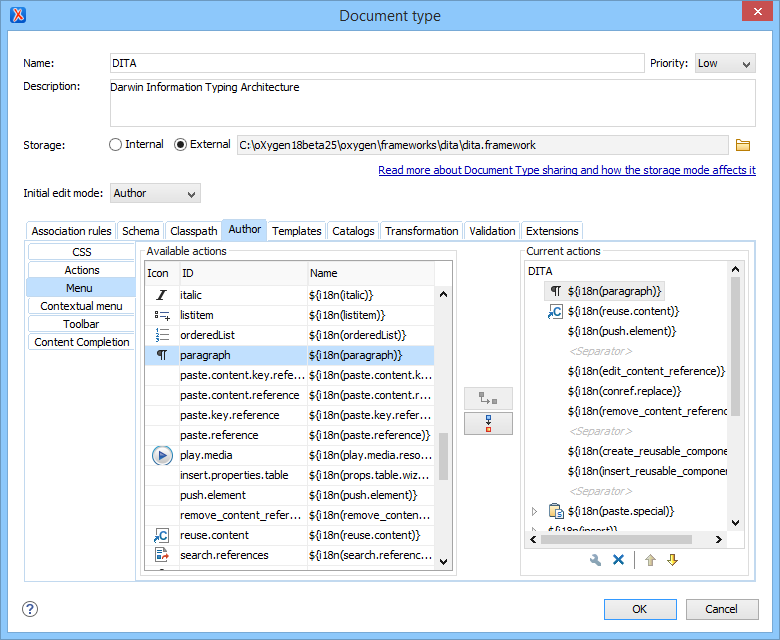
Task: Click Available actions scroll down arrow
Action: coord(444,561)
